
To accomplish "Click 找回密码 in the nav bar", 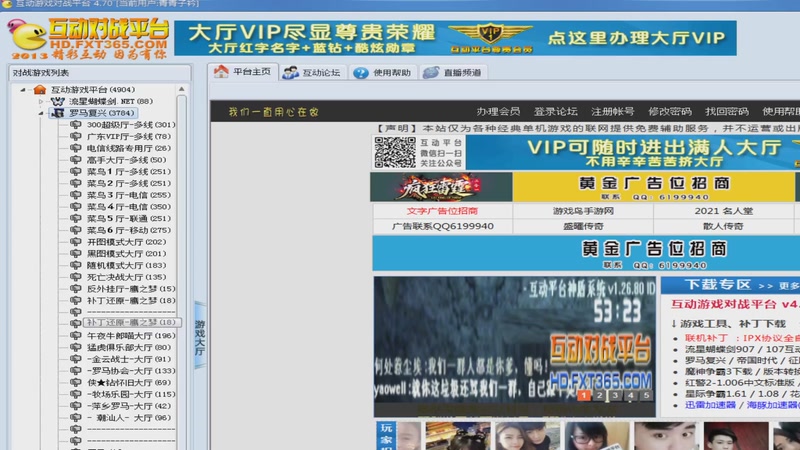I will pos(727,111).
